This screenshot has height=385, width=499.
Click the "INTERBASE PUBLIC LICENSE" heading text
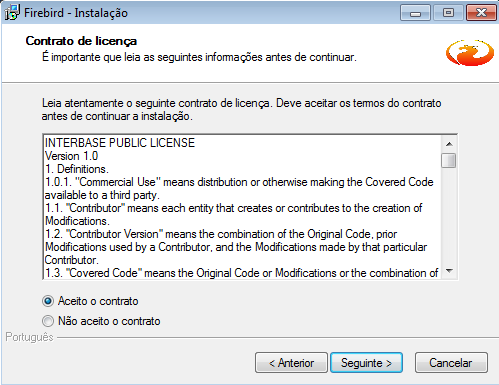point(120,143)
